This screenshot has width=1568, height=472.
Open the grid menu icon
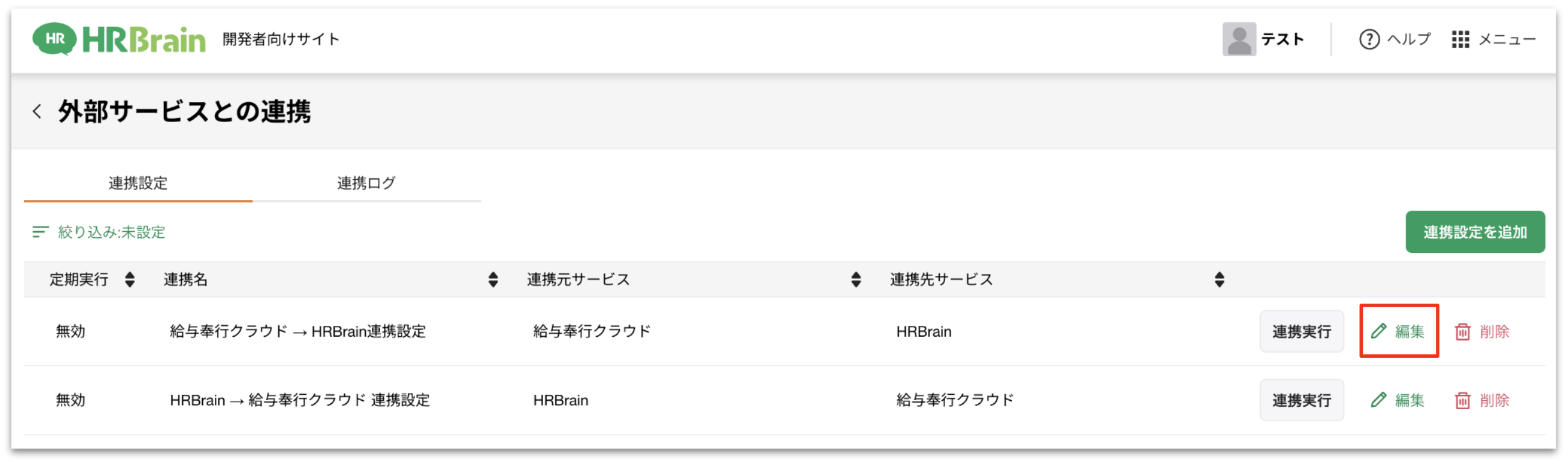pyautogui.click(x=1460, y=40)
